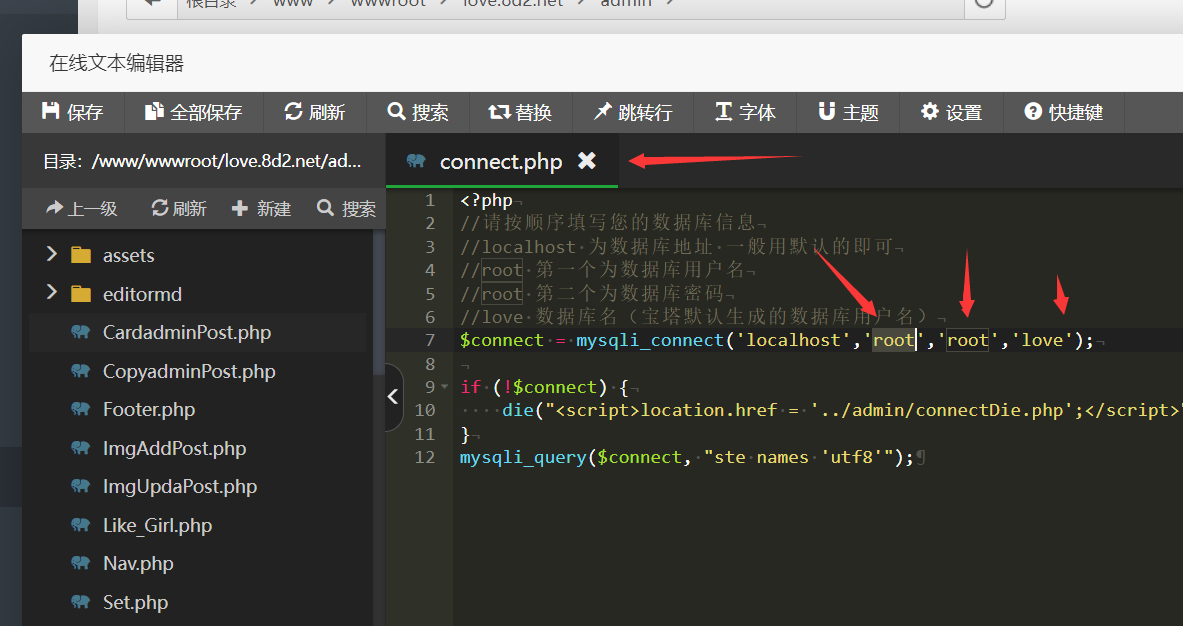Click the PHP icon beside Footer.php
Viewport: 1183px width, 626px height.
[x=81, y=409]
